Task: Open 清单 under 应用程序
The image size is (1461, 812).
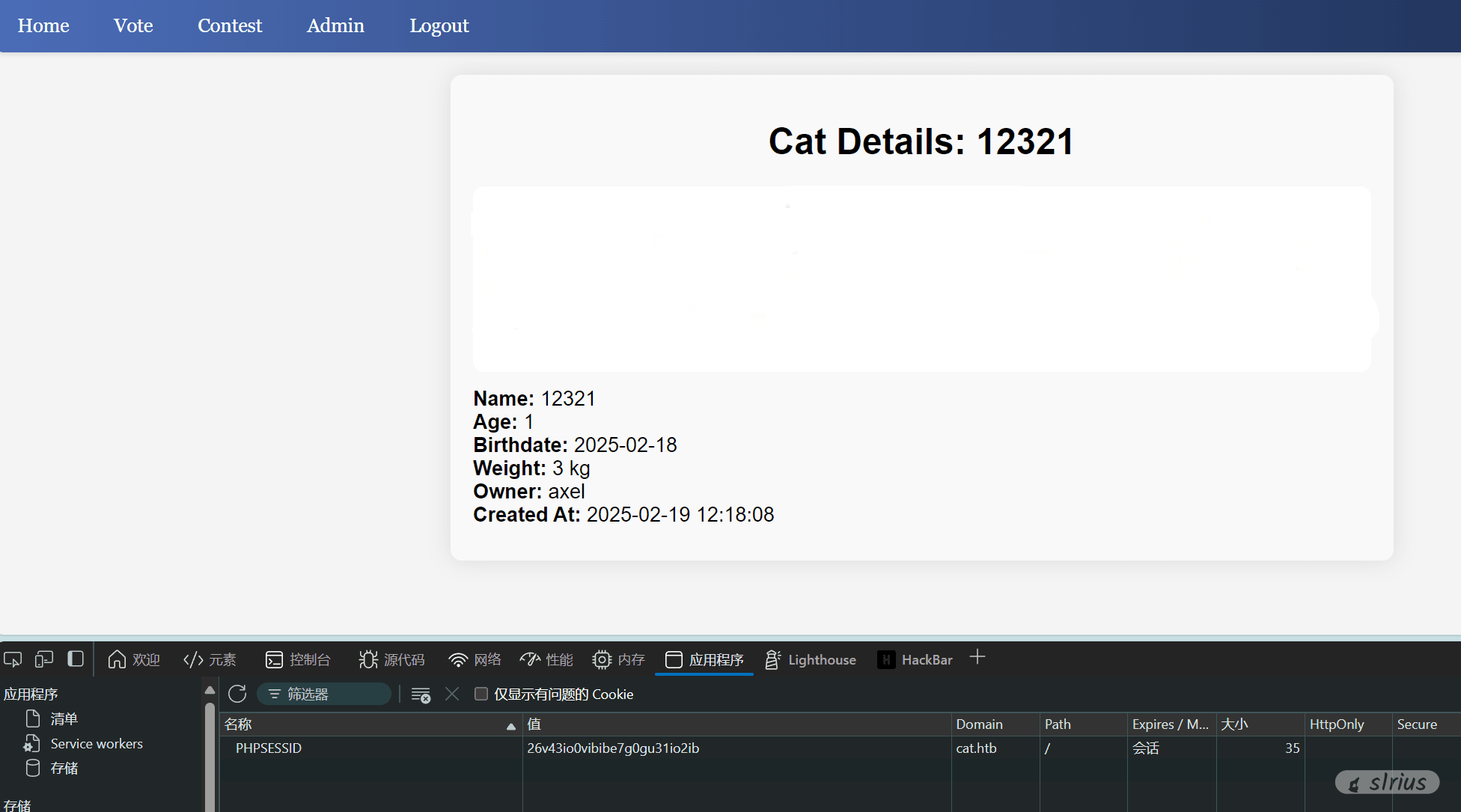Action: pyautogui.click(x=64, y=718)
